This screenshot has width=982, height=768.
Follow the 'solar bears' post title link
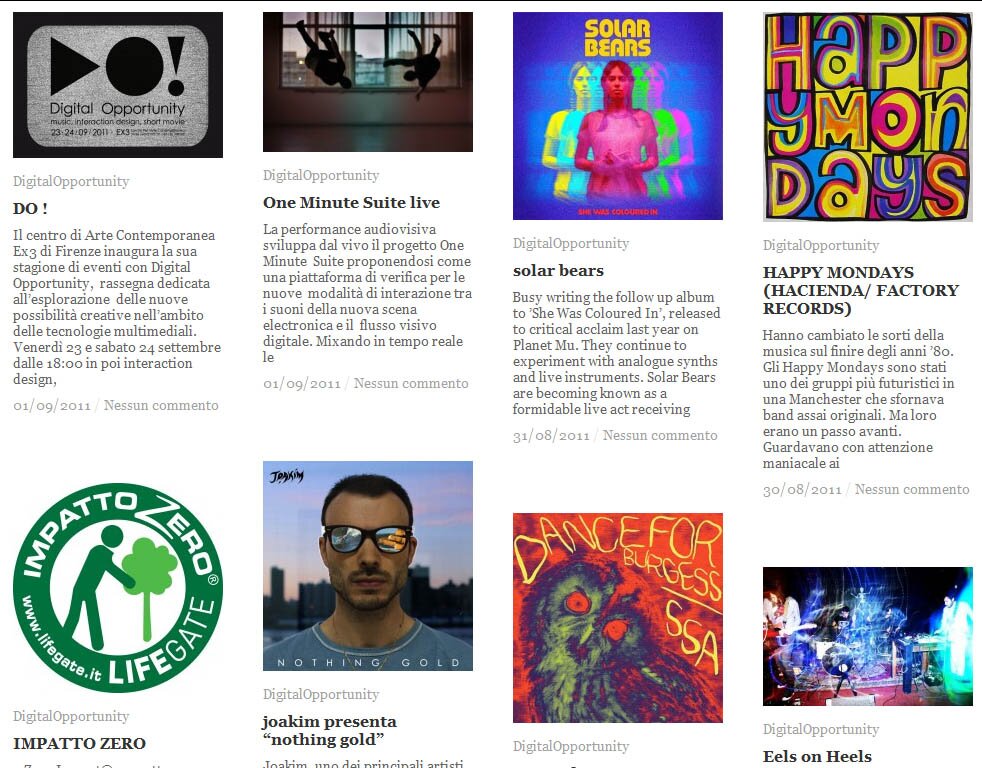558,271
